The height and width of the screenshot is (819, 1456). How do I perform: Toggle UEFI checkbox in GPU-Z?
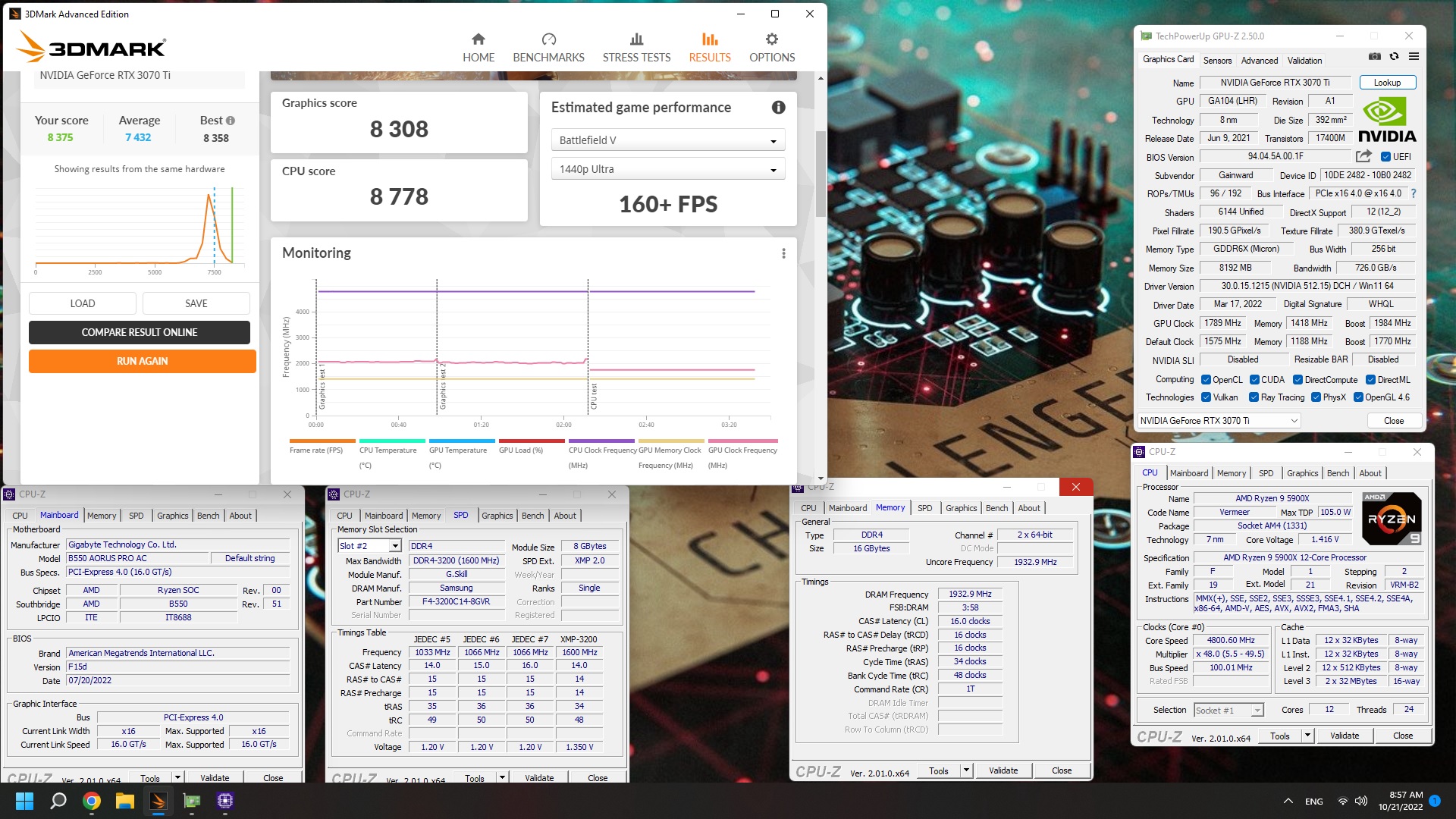pyautogui.click(x=1385, y=157)
